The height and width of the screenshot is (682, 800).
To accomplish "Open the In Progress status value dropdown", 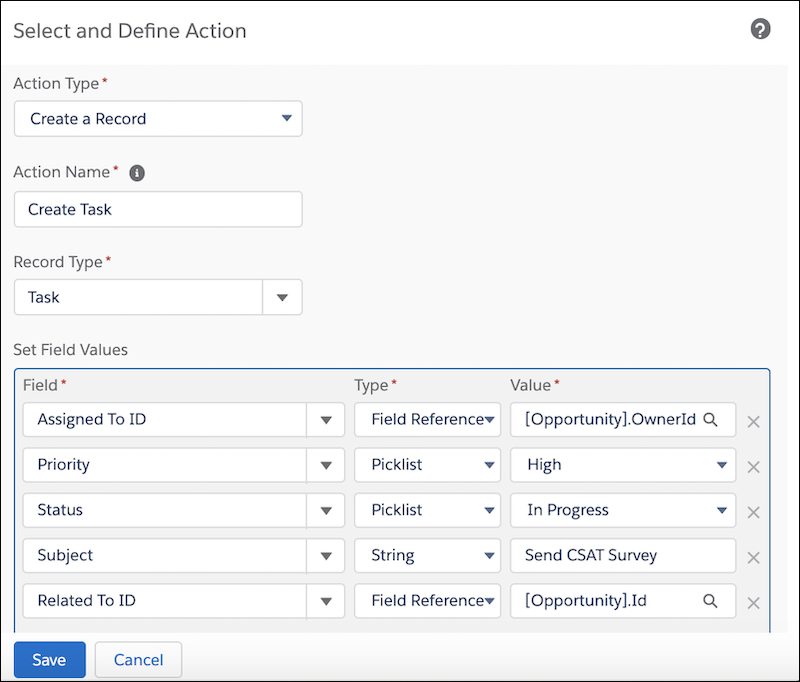I will pos(623,510).
